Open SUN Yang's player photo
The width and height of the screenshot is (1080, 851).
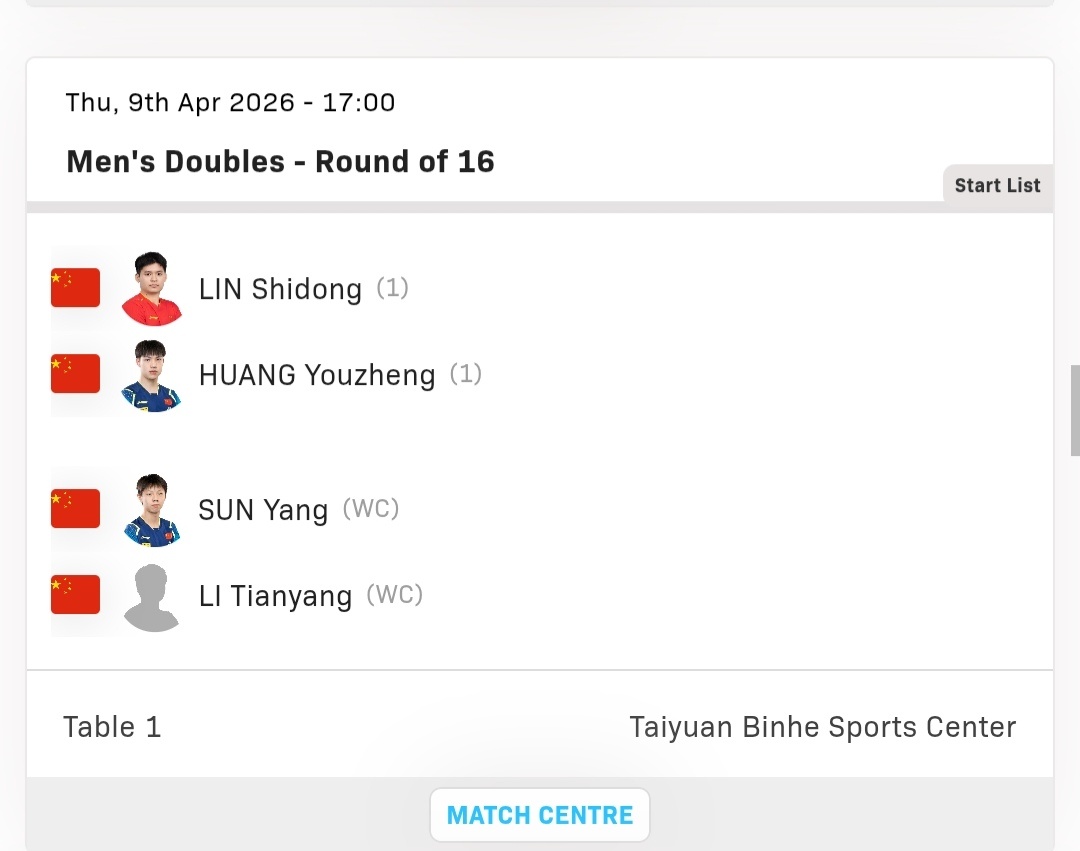pos(152,510)
